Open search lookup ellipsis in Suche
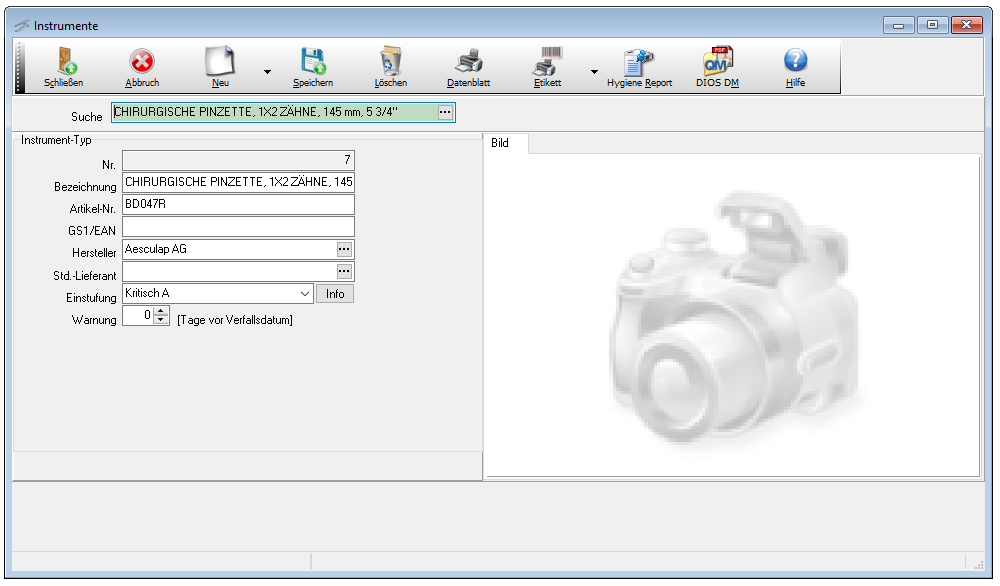This screenshot has height=586, width=1000. (445, 112)
